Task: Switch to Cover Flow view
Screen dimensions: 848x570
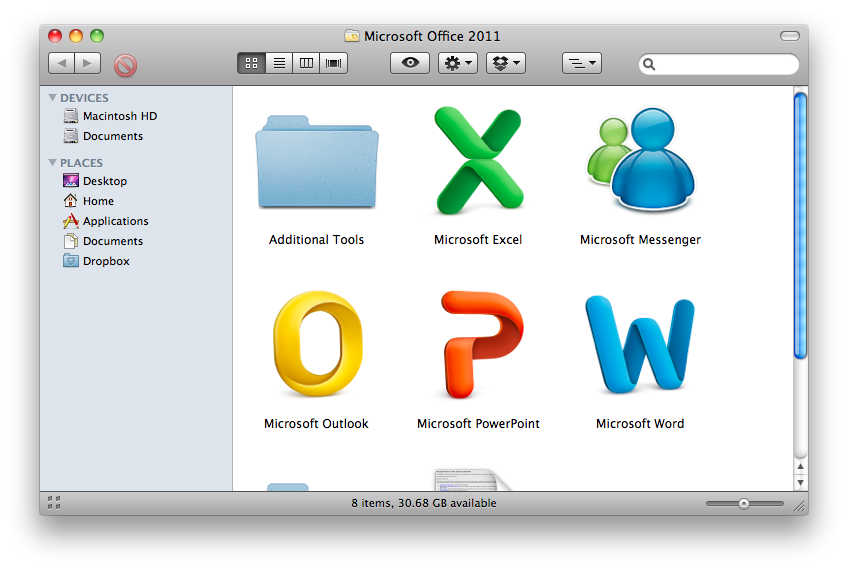Action: point(333,63)
